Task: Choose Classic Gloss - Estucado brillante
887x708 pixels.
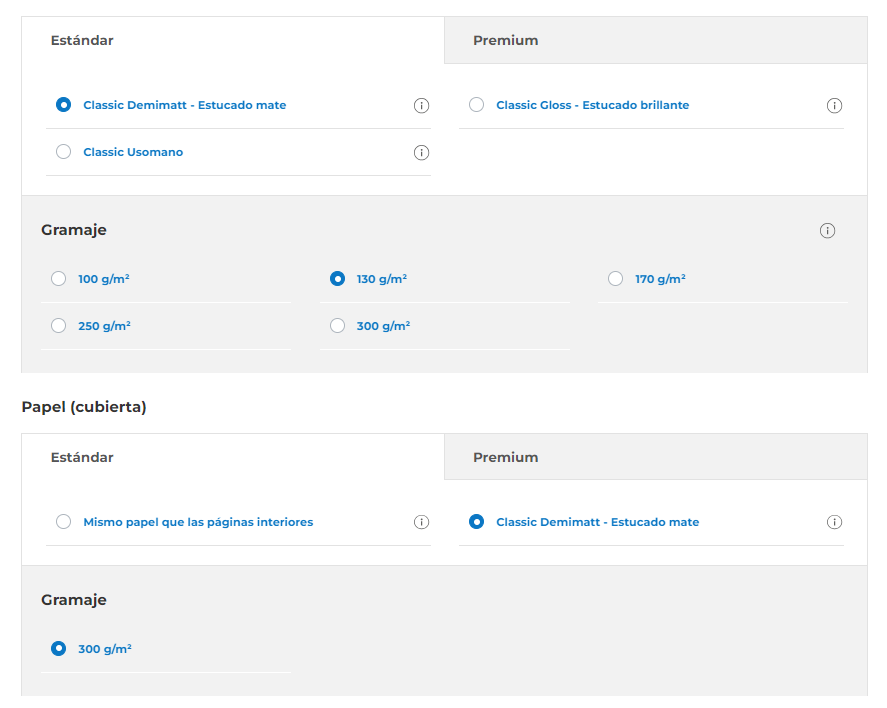Action: pyautogui.click(x=477, y=105)
